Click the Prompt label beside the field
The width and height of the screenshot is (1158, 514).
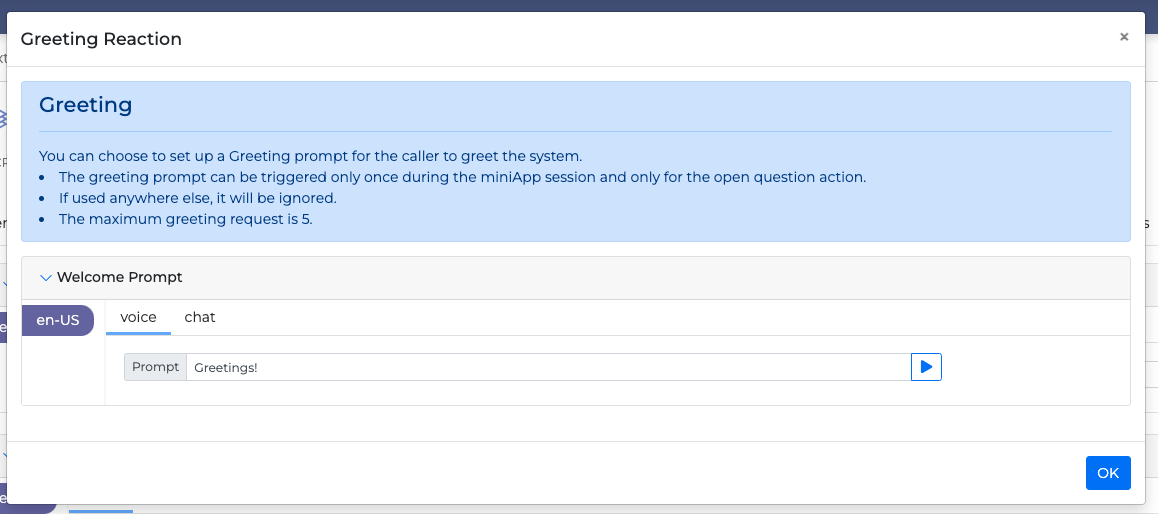tap(155, 367)
